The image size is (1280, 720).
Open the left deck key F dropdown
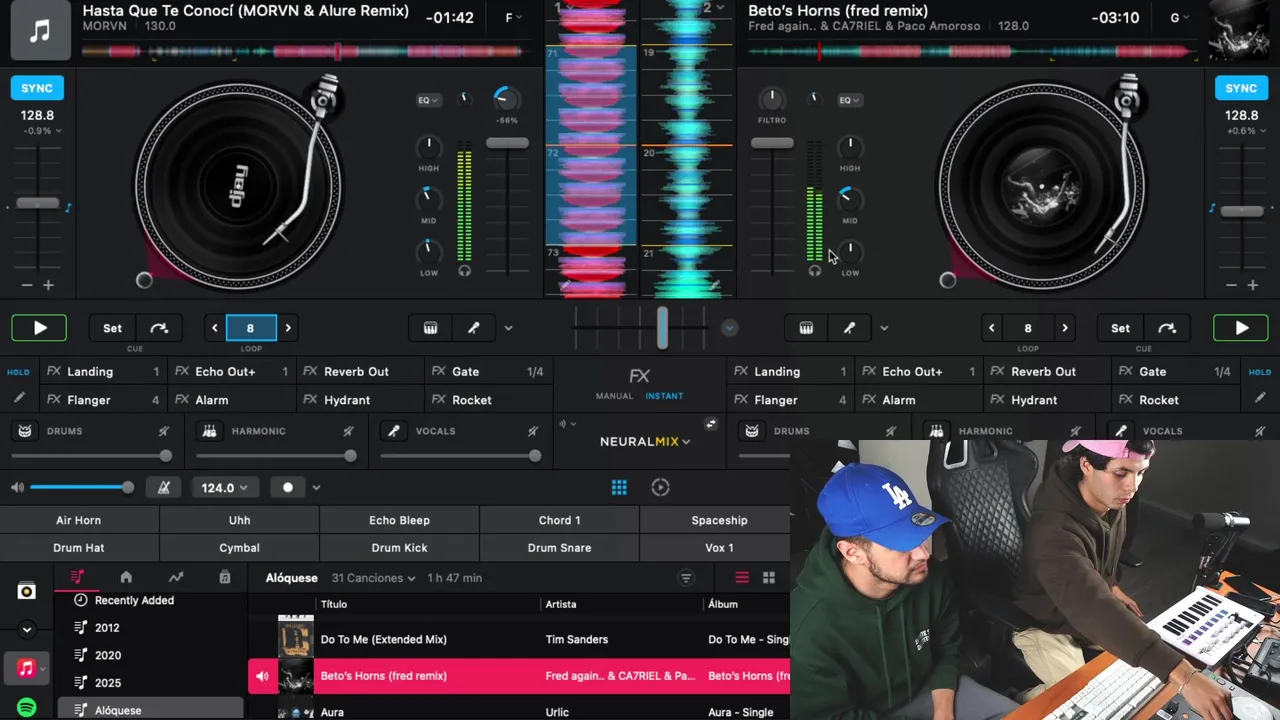(514, 18)
